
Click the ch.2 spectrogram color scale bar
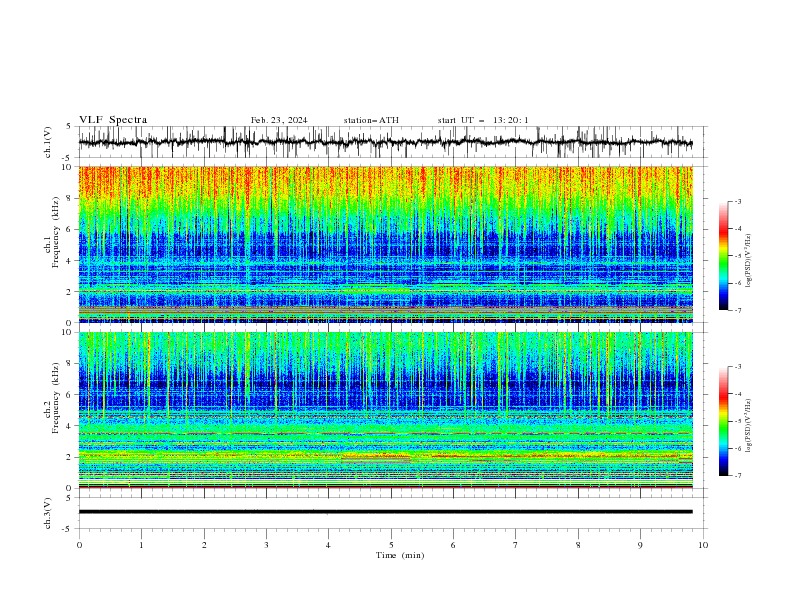(724, 421)
